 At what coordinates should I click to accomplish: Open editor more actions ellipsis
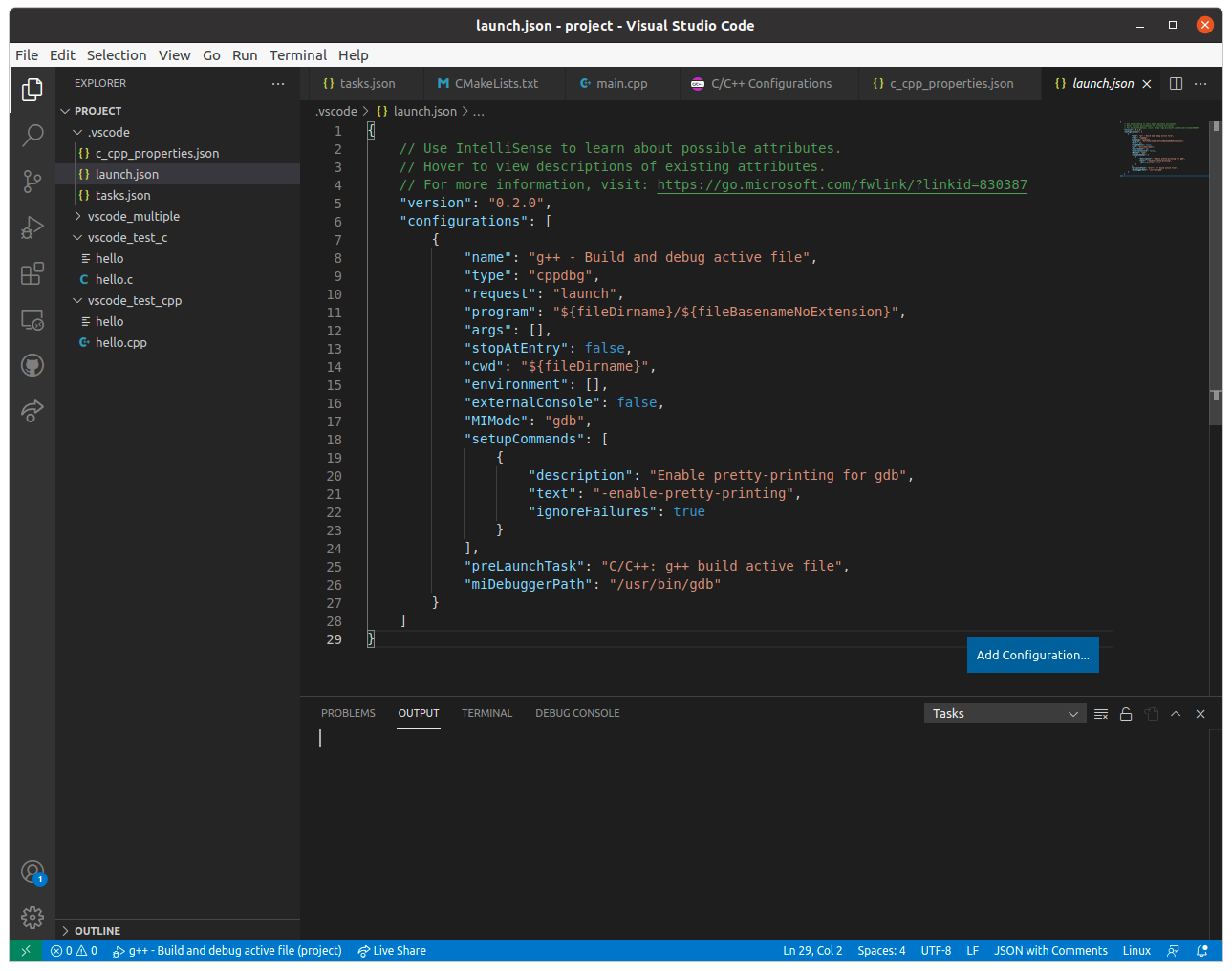tap(1200, 84)
